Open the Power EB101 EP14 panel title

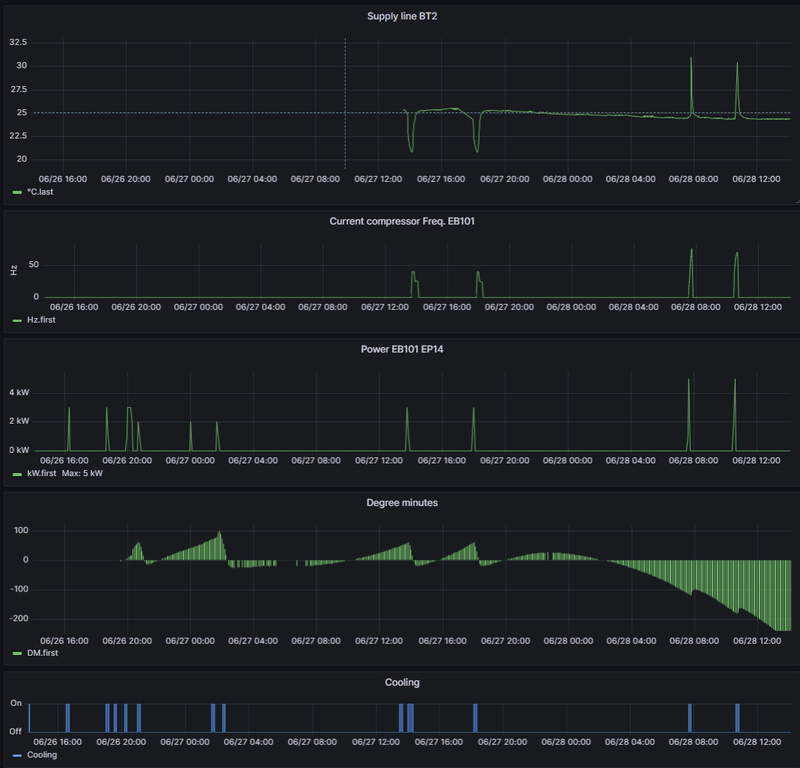[402, 350]
